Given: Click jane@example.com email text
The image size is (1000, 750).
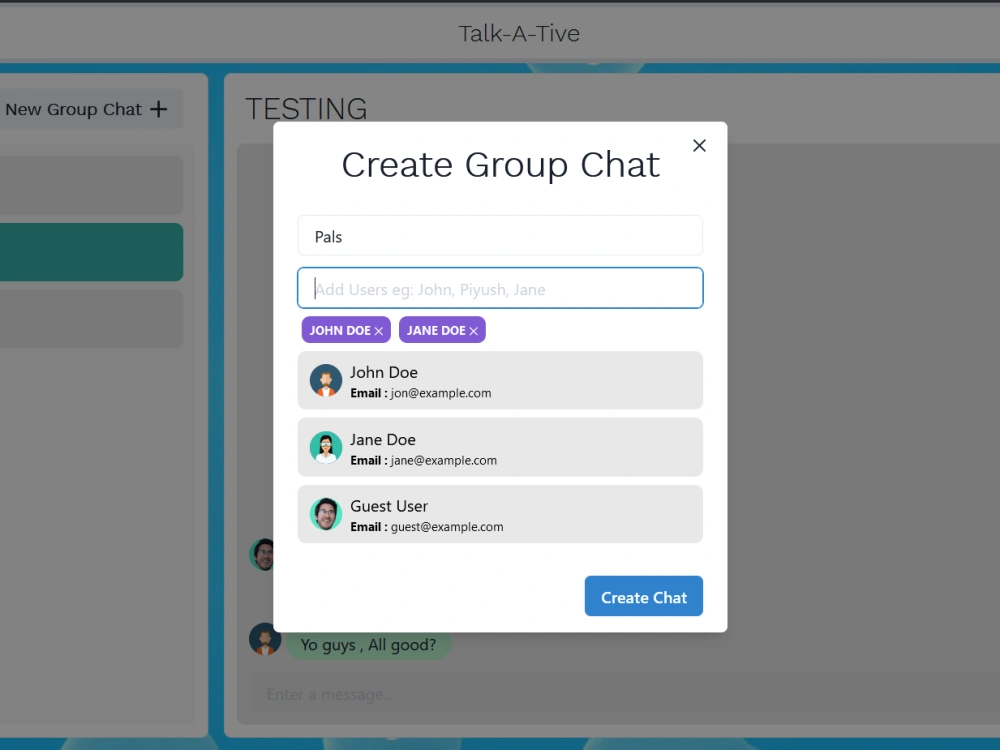Looking at the screenshot, I should coord(444,460).
